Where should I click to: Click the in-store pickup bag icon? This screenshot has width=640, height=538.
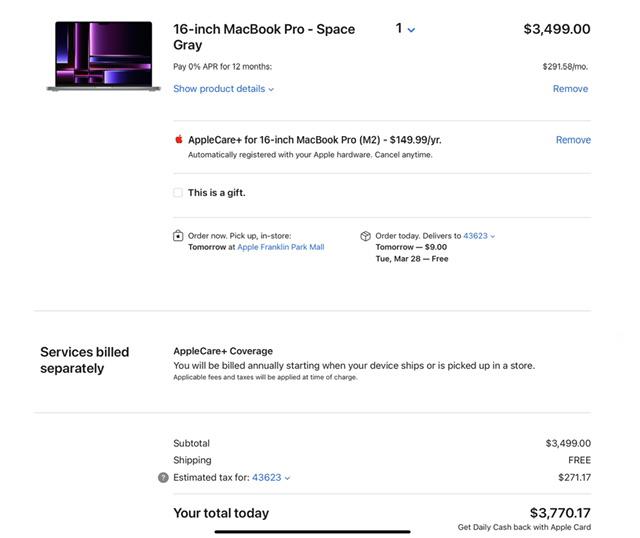click(179, 236)
